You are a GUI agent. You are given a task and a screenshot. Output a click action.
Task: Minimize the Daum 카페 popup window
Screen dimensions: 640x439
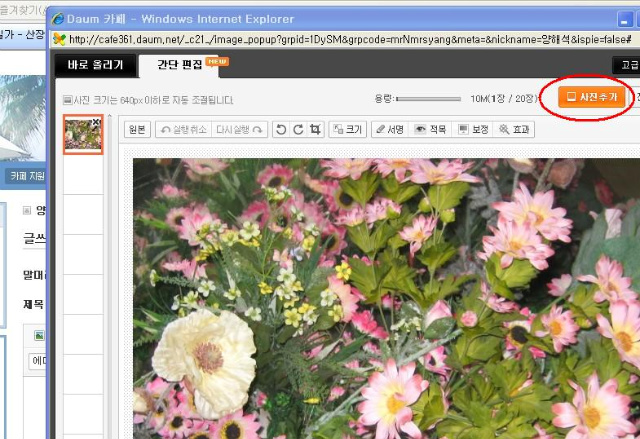click(x=624, y=20)
